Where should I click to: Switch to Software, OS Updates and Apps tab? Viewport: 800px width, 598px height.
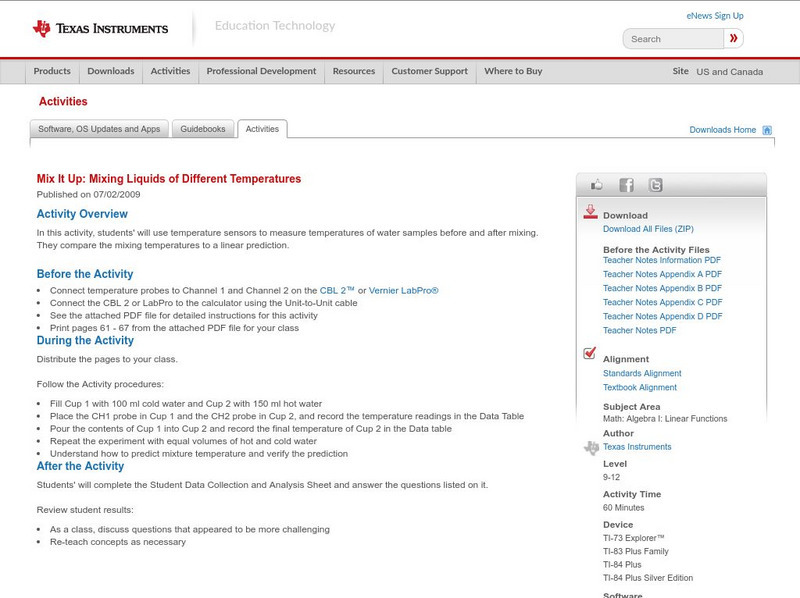tap(99, 129)
